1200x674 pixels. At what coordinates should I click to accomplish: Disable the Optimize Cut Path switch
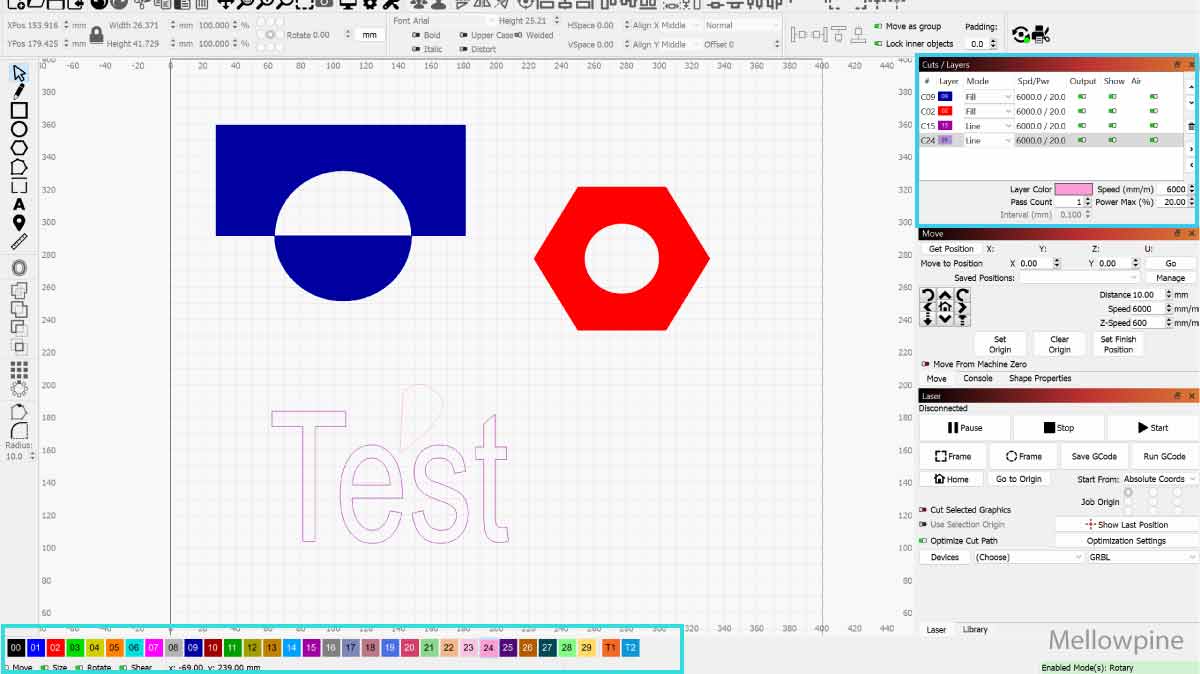click(924, 541)
